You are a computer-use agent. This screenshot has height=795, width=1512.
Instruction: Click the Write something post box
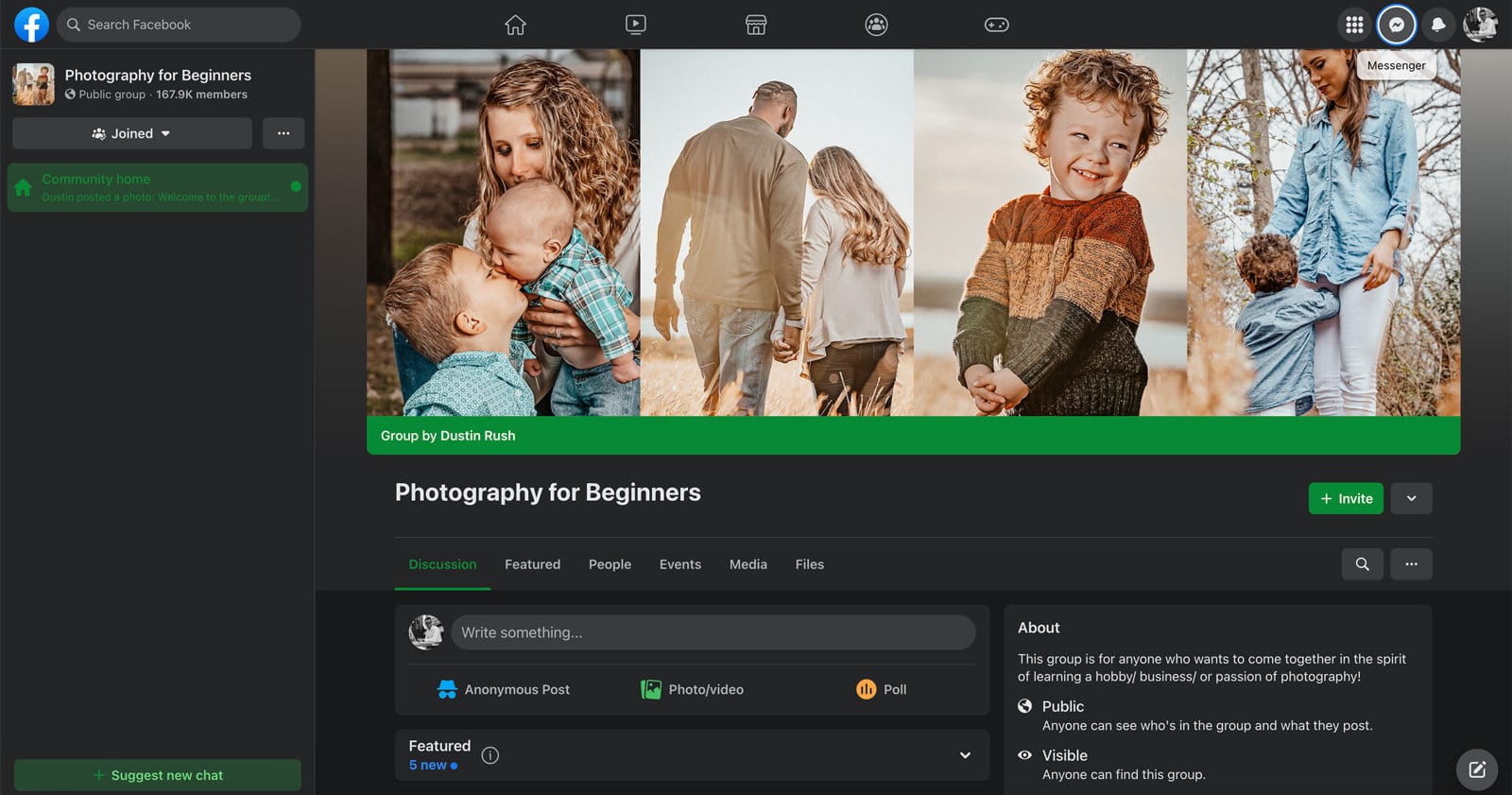coord(713,632)
